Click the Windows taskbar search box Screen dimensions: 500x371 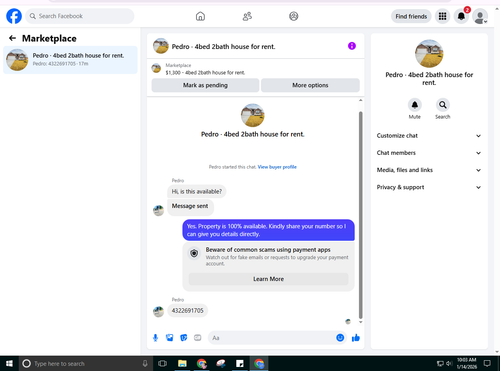click(x=85, y=363)
